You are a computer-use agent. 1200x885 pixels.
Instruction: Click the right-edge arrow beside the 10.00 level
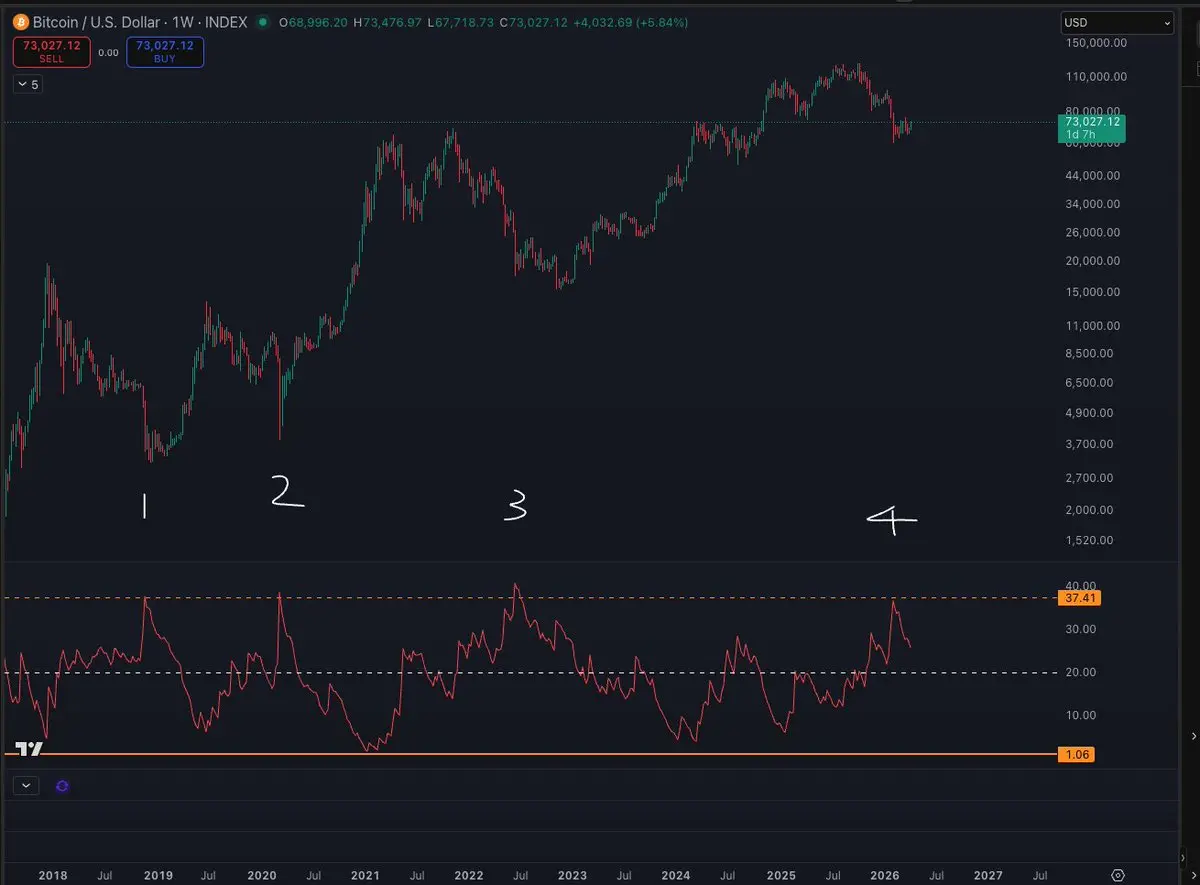pyautogui.click(x=1195, y=735)
